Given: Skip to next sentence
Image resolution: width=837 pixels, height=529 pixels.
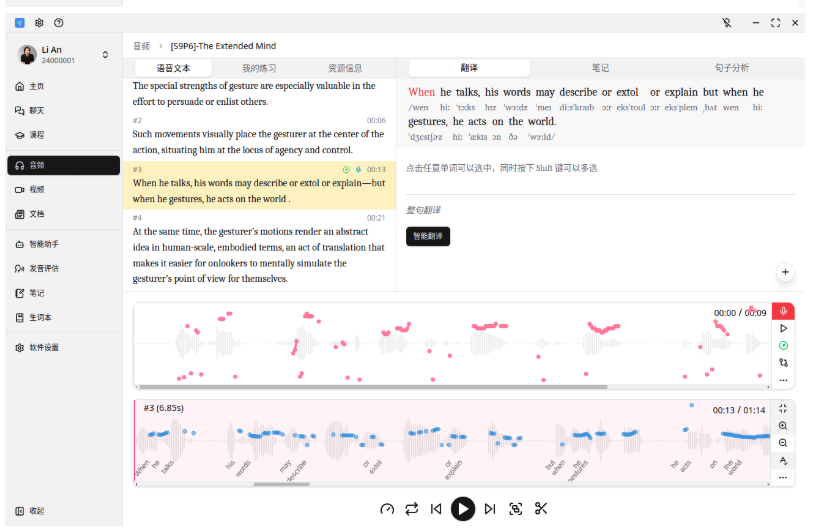Looking at the screenshot, I should (489, 509).
